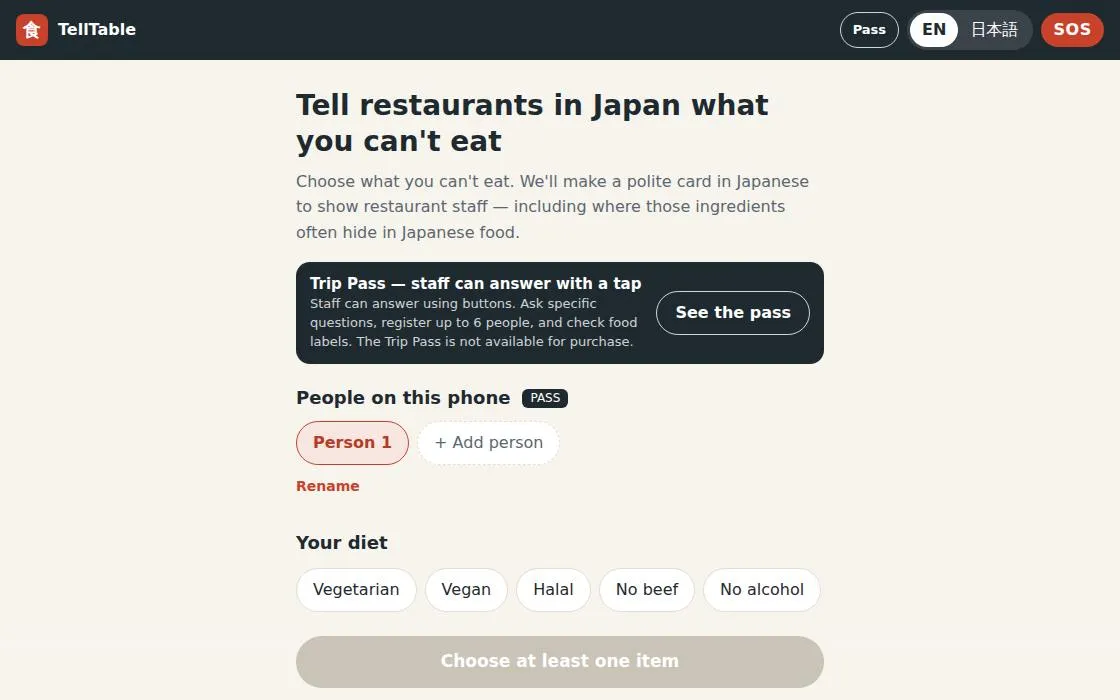Add a new person
Image resolution: width=1120 pixels, height=700 pixels.
(489, 443)
